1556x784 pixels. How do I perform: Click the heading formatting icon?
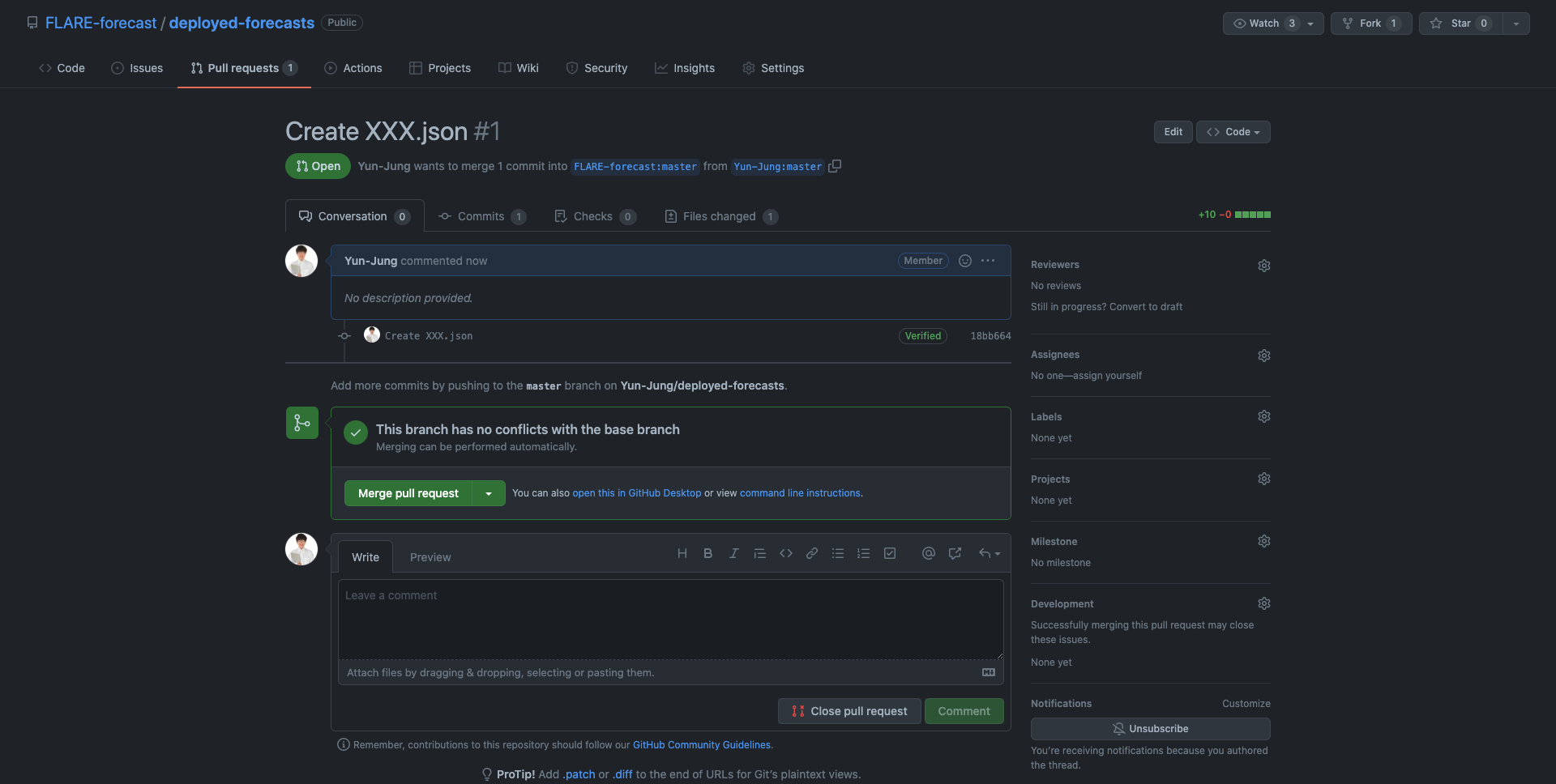(x=682, y=553)
